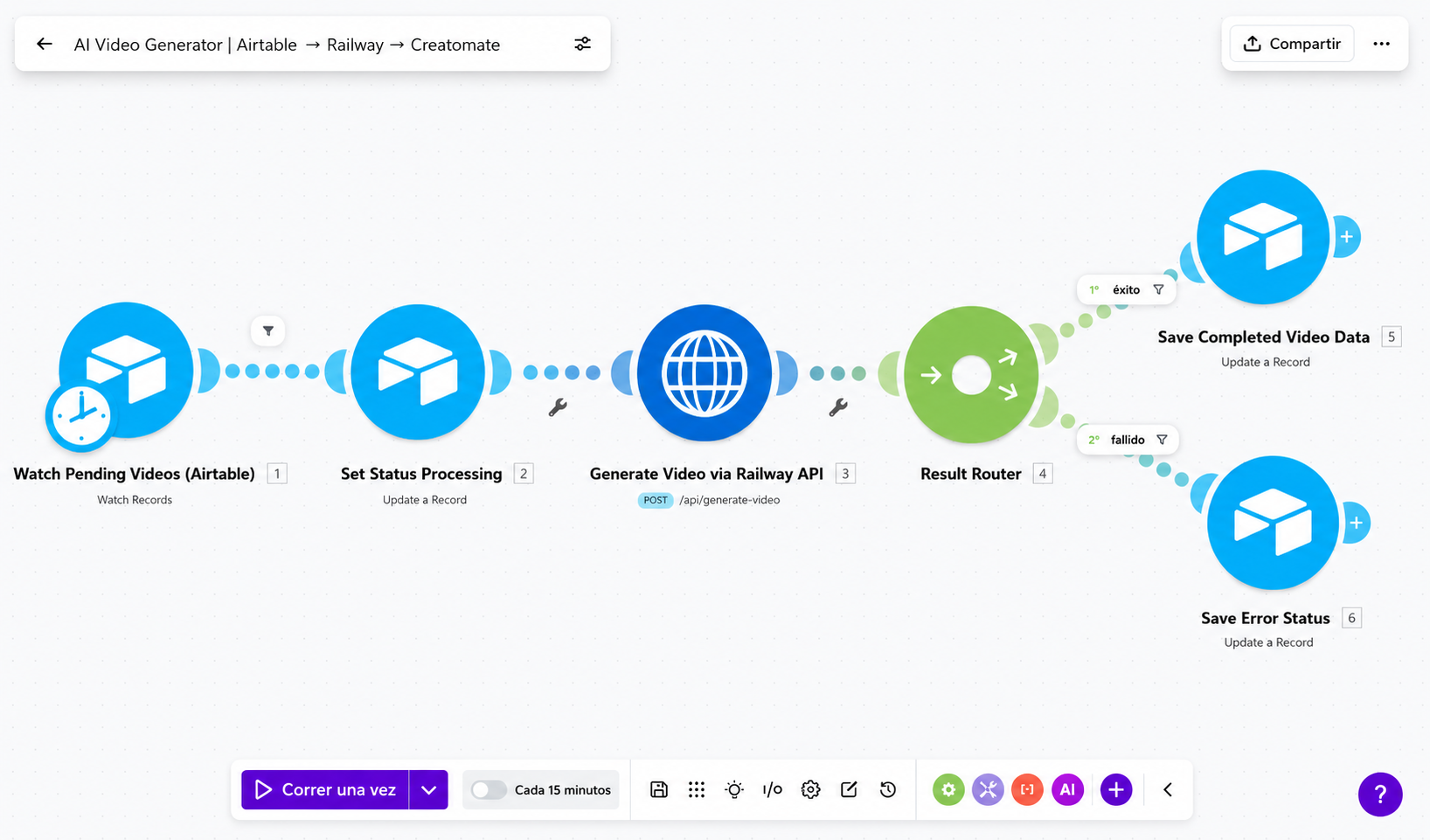Open the 1º éxito route filter
1430x840 pixels.
click(x=1126, y=289)
